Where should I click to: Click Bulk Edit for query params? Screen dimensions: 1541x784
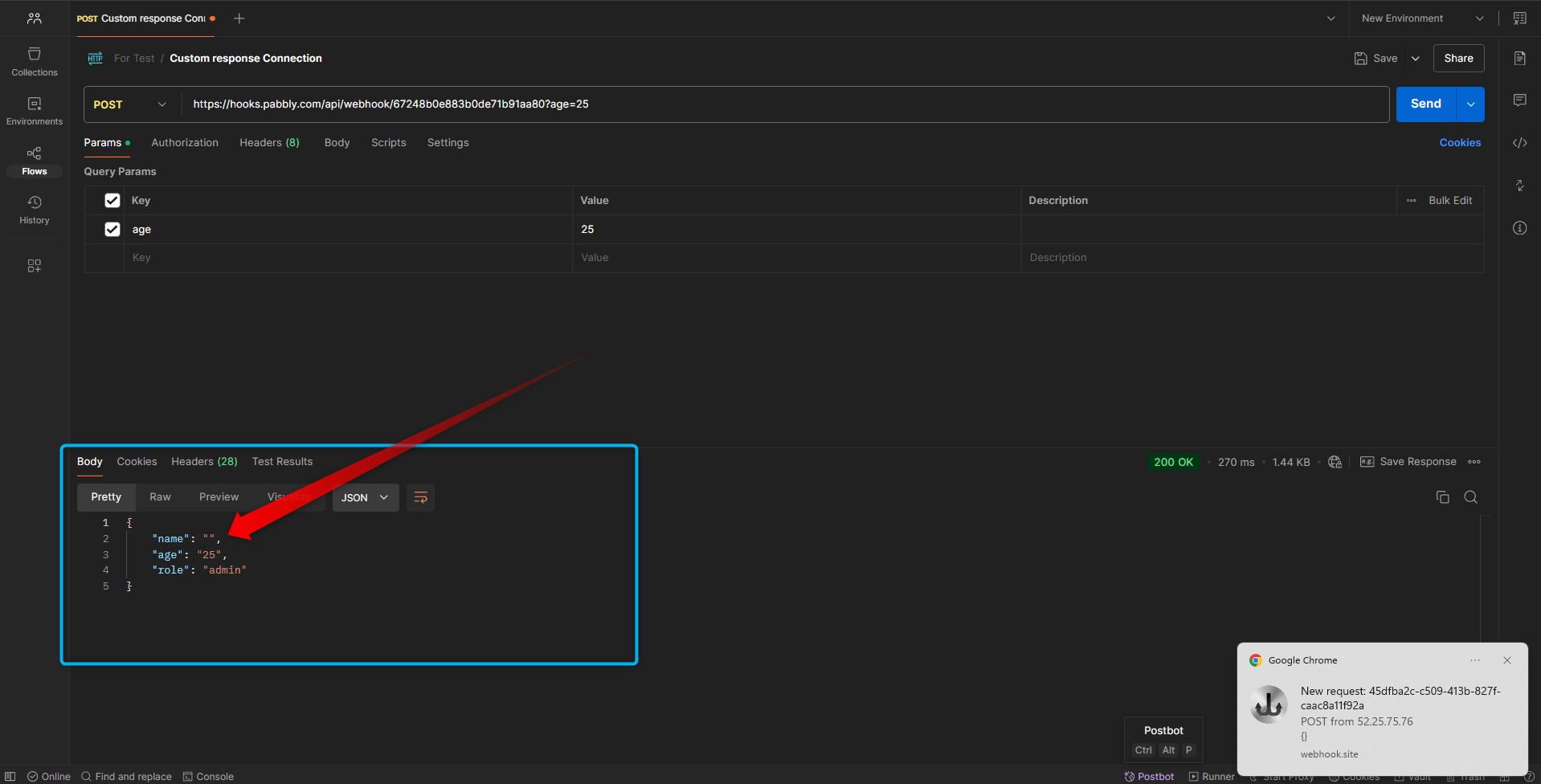[1450, 201]
